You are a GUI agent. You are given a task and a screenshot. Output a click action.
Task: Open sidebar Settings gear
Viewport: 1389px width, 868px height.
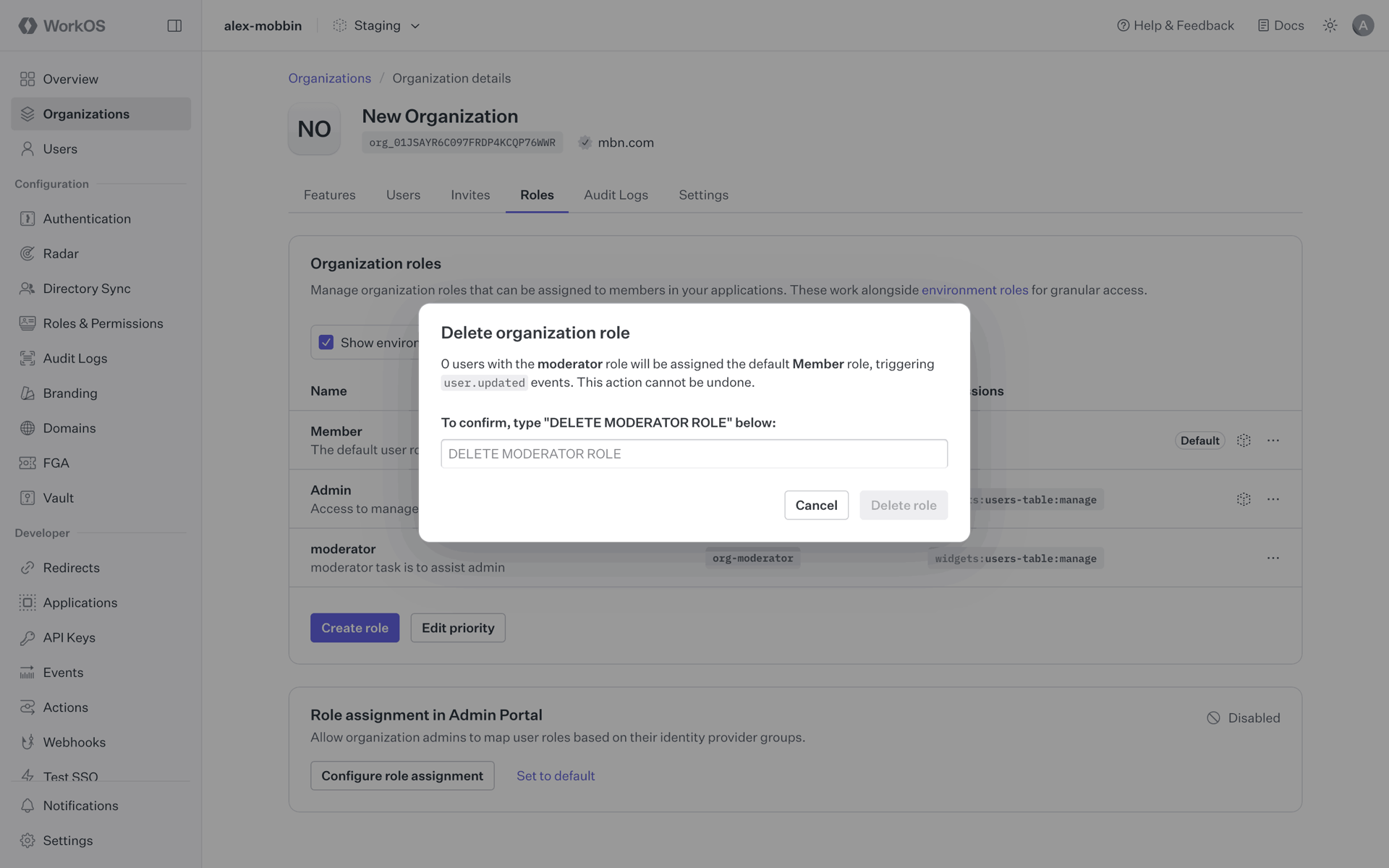point(101,840)
